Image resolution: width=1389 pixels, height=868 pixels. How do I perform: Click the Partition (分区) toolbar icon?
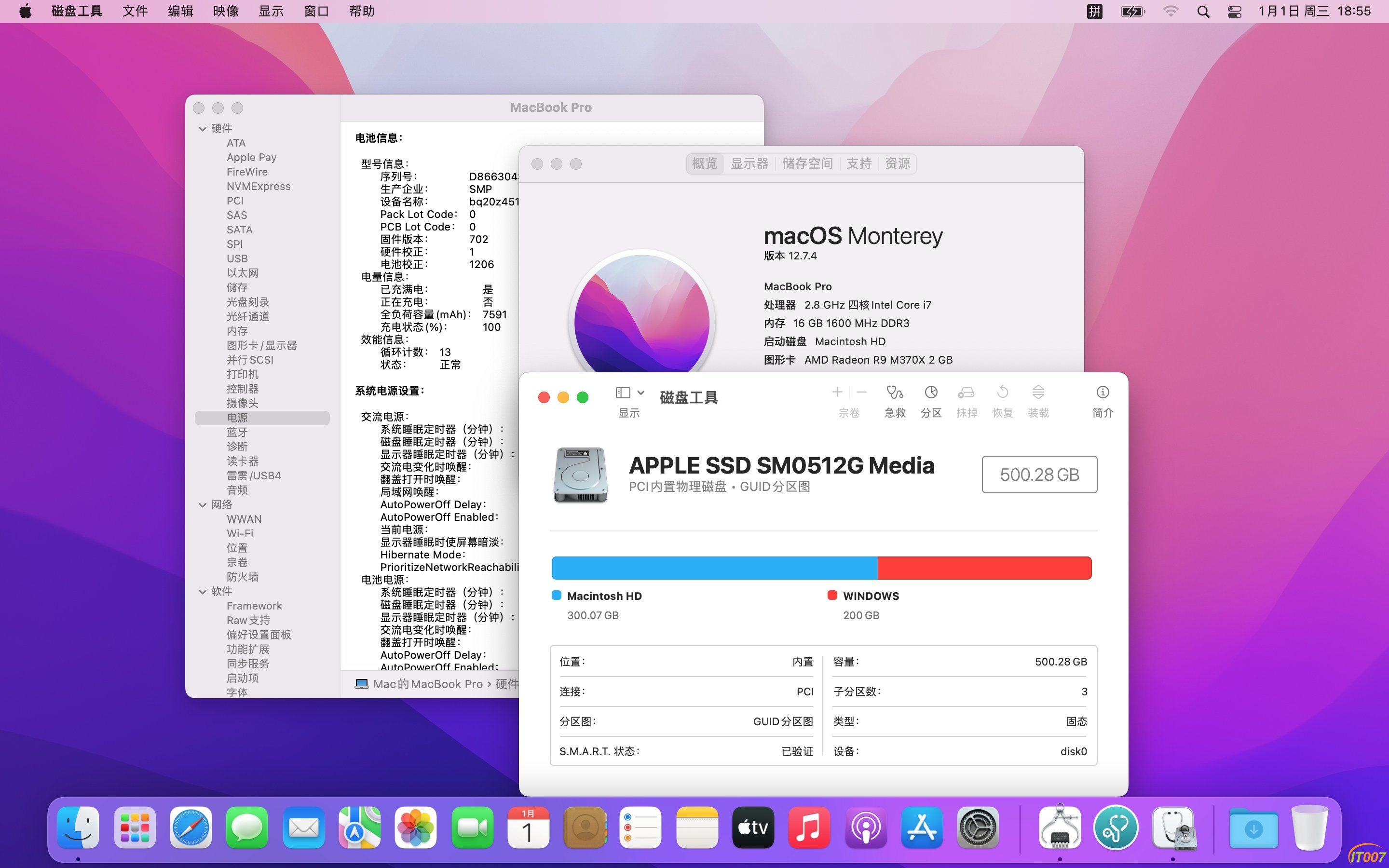[931, 393]
